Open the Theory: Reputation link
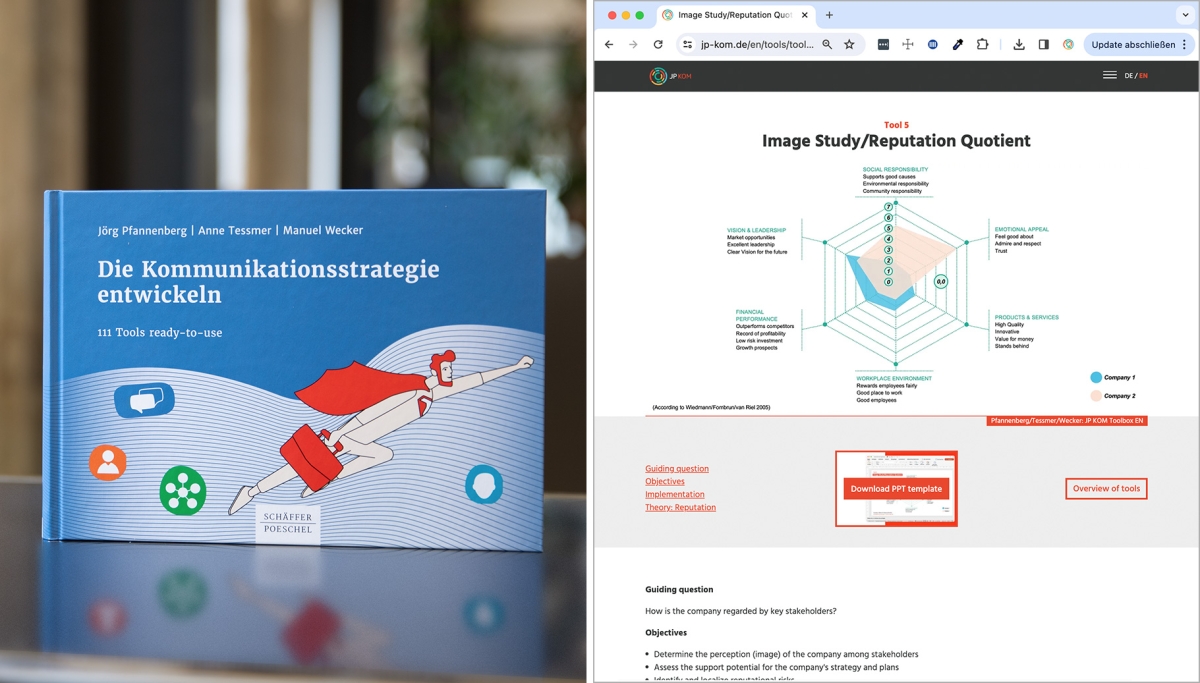 [x=680, y=507]
